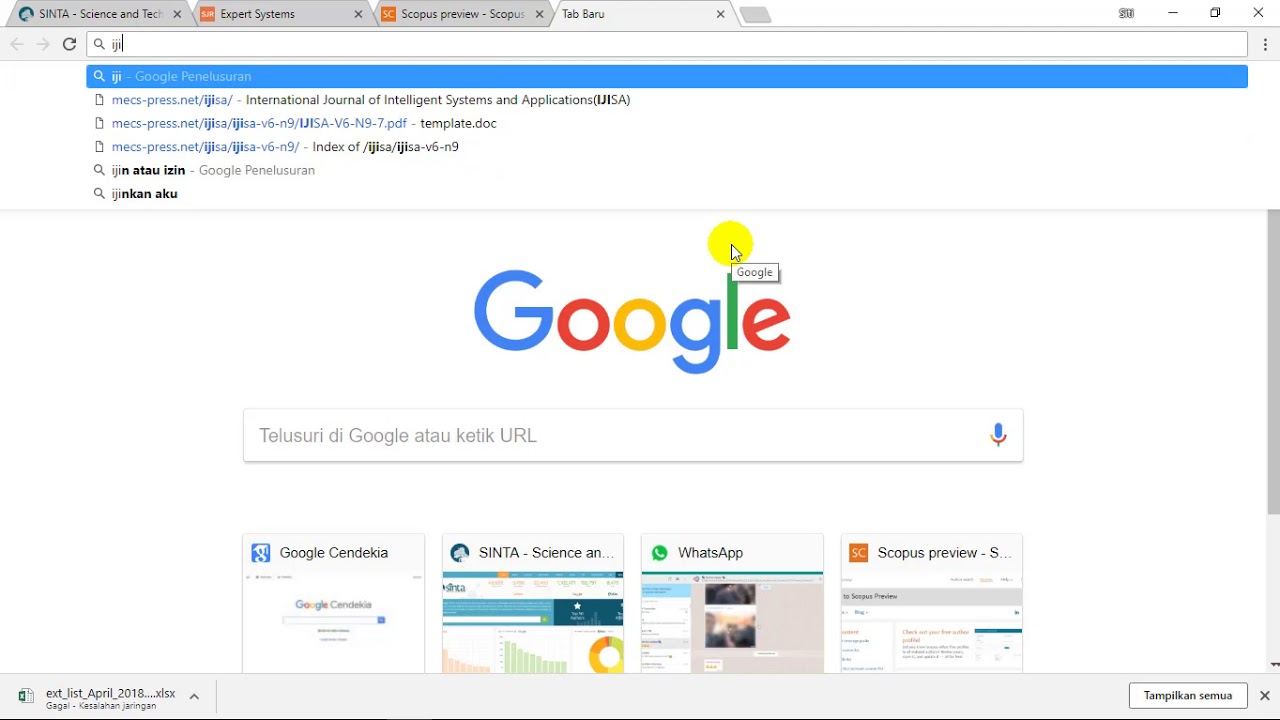Viewport: 1280px width, 720px height.
Task: Click the Google Cendekia tile favicon
Action: point(261,553)
